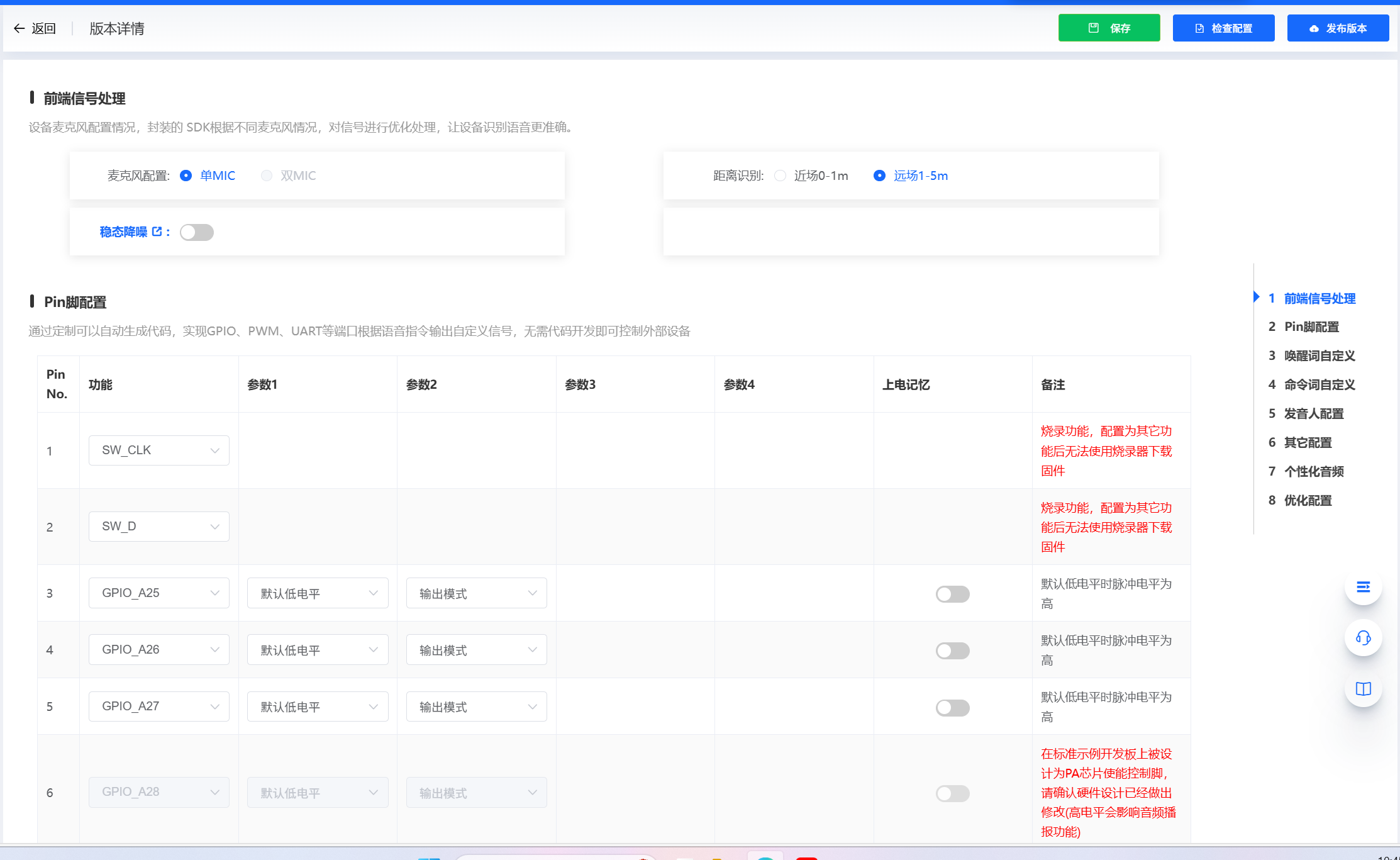Go to 个性化音频 in the outline
The image size is (1400, 860).
click(1313, 472)
